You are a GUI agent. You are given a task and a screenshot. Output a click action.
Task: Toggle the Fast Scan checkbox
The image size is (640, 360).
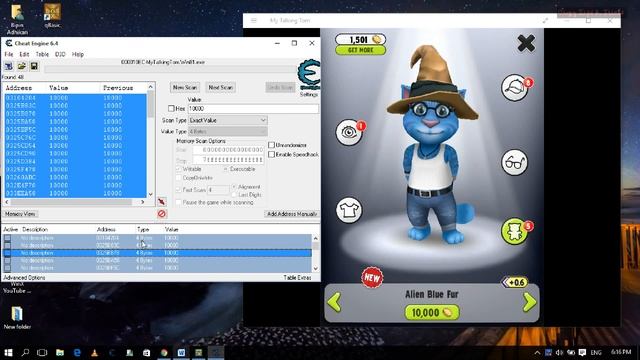tap(178, 190)
